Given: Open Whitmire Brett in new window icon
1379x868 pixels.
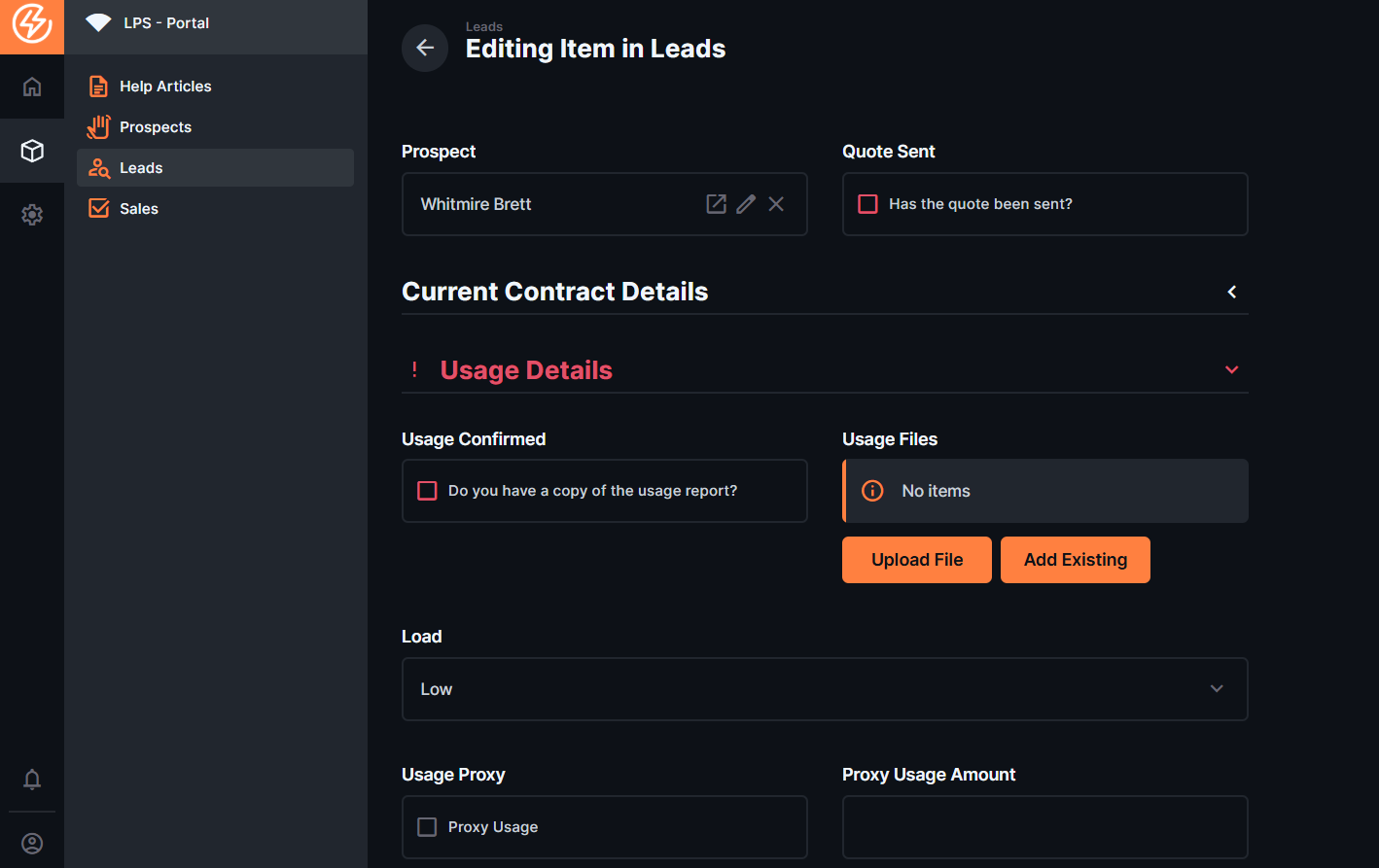Looking at the screenshot, I should click(x=716, y=204).
